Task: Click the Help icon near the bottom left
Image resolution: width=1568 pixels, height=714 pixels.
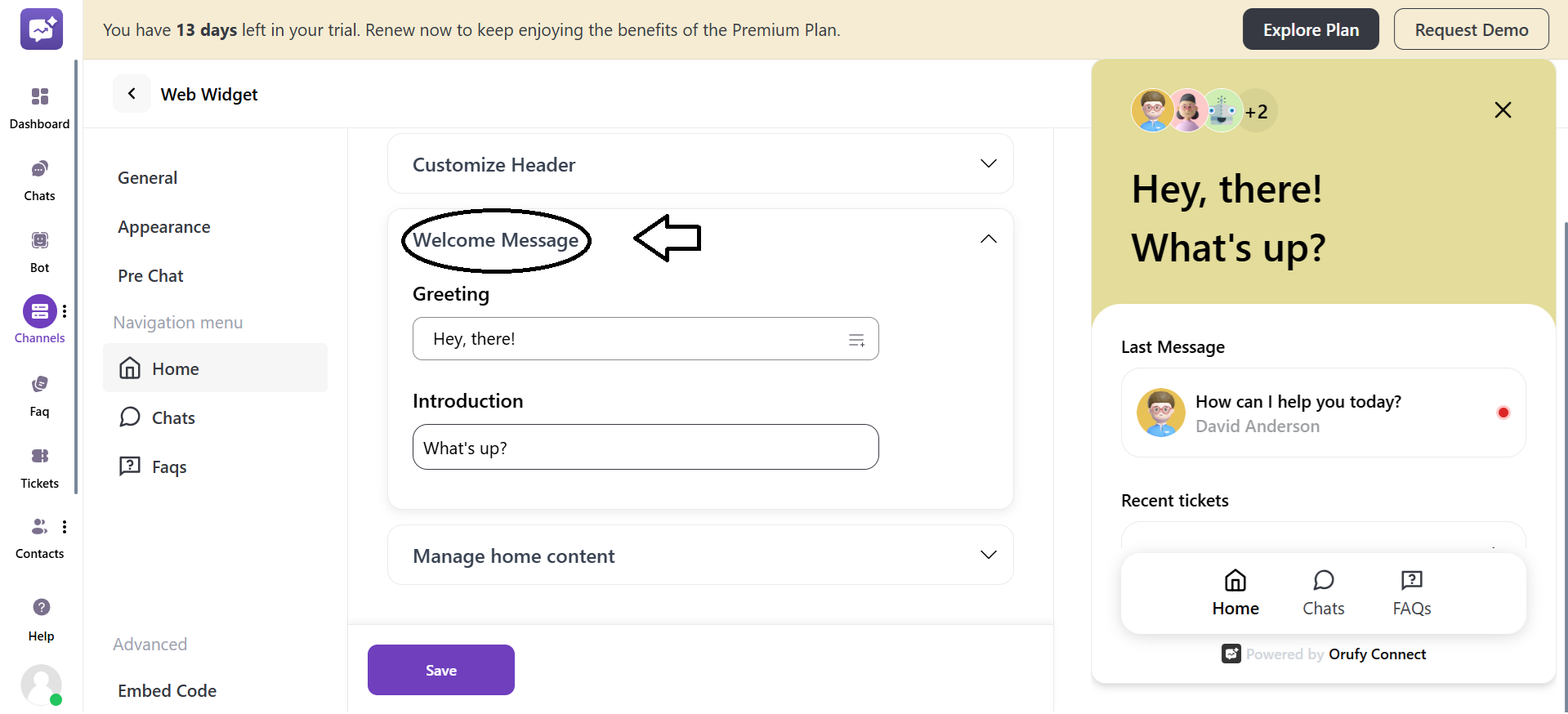Action: pos(40,615)
